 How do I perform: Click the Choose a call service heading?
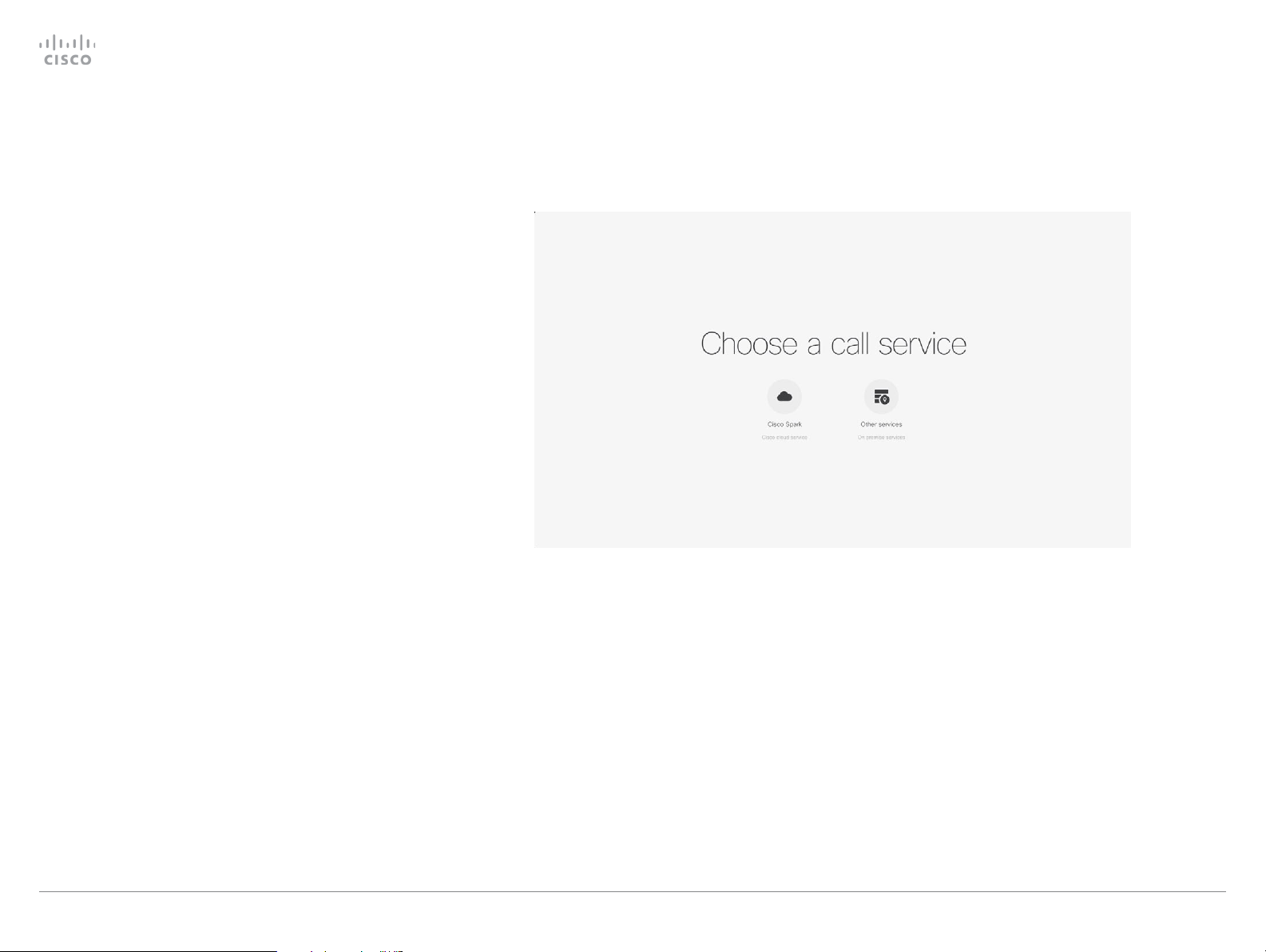coord(833,344)
